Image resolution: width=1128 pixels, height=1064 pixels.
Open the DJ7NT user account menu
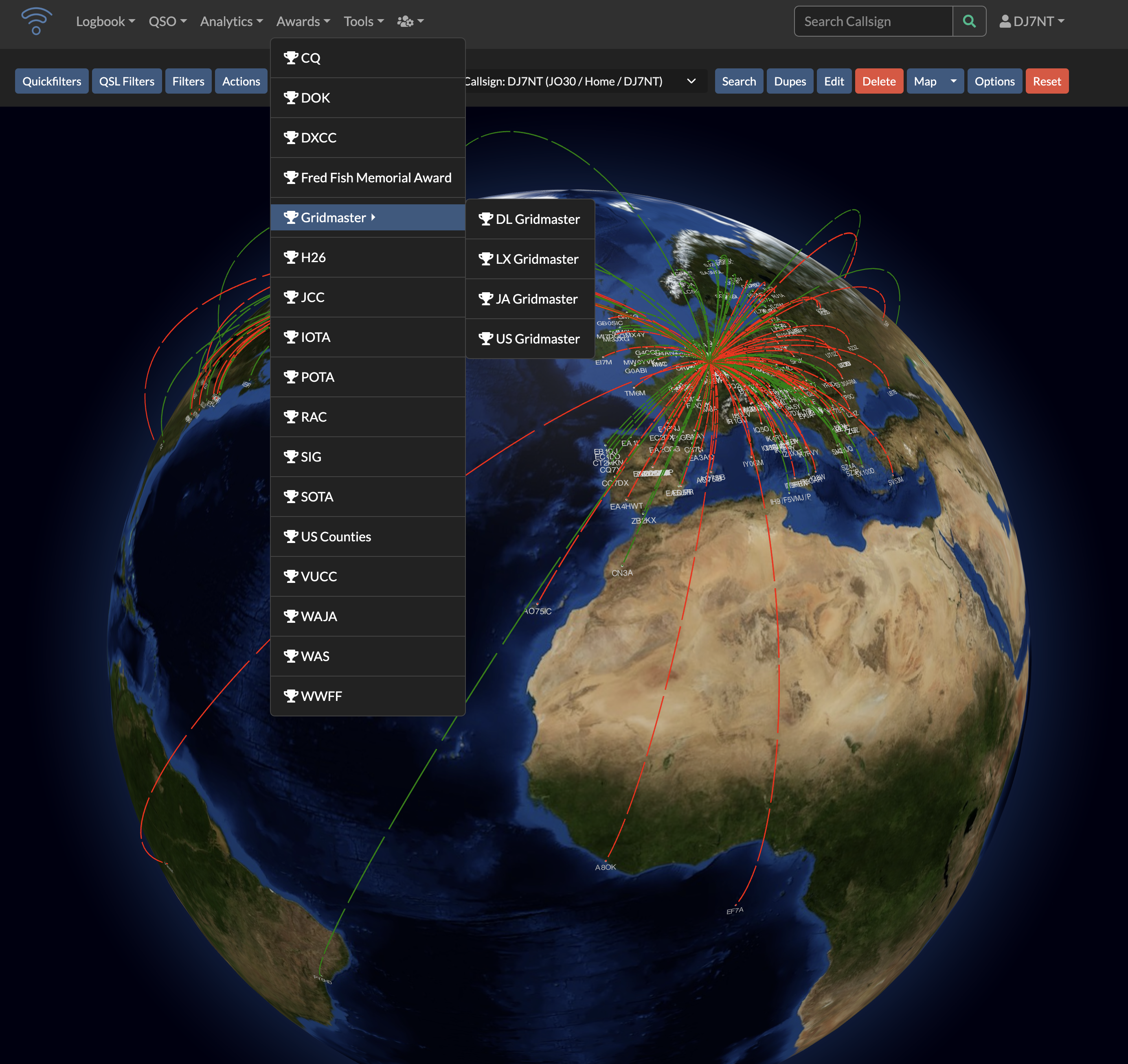(1031, 22)
